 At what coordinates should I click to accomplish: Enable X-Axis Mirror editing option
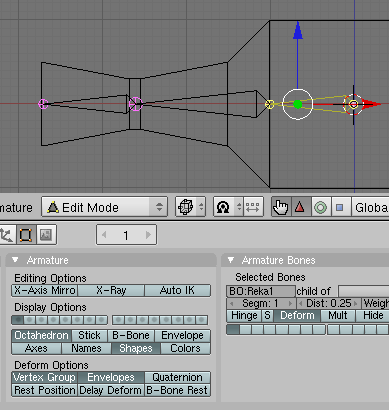tap(45, 290)
